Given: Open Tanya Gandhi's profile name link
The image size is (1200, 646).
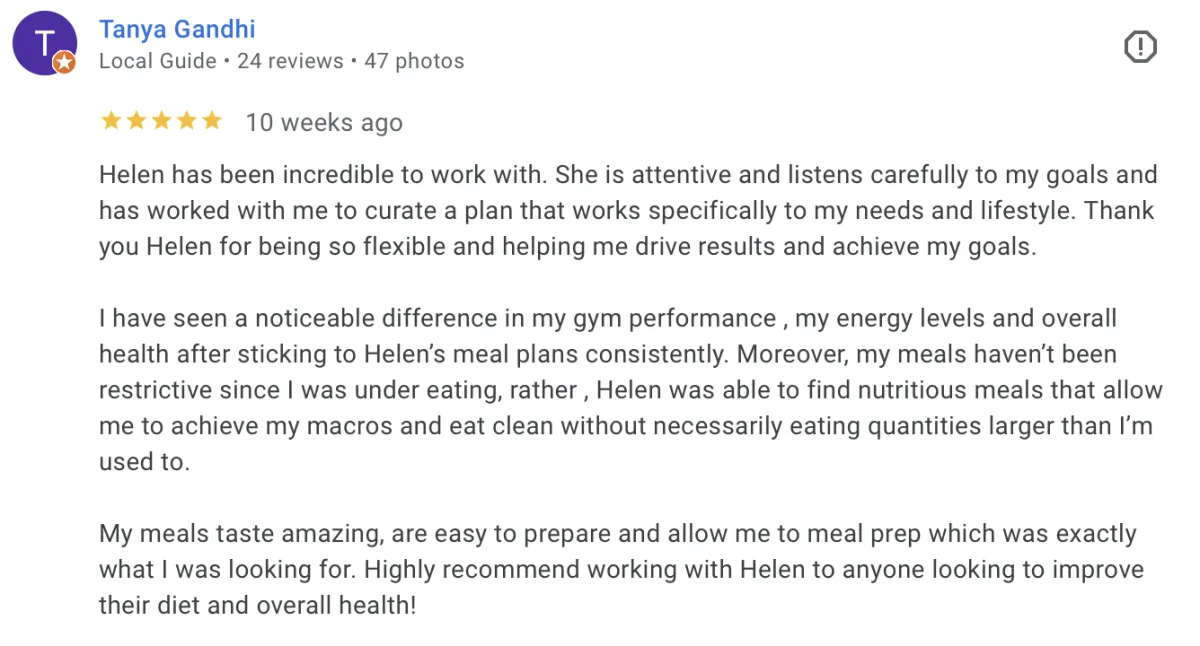Looking at the screenshot, I should coord(177,29).
